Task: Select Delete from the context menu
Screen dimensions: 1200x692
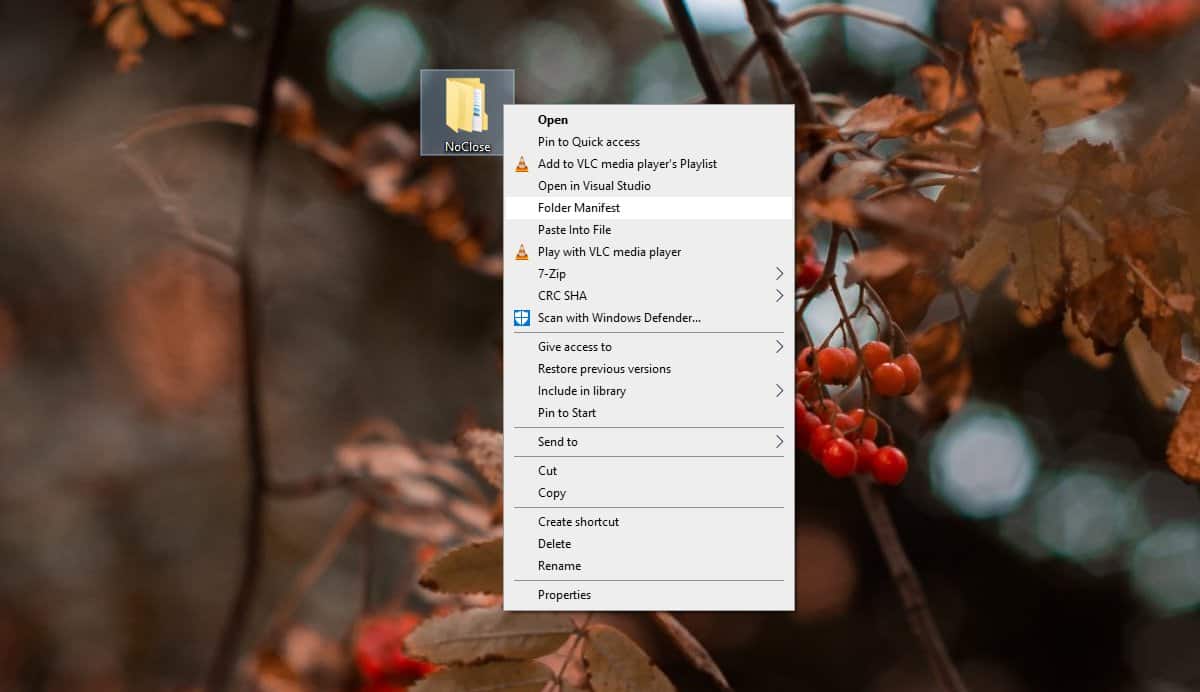Action: (x=649, y=544)
